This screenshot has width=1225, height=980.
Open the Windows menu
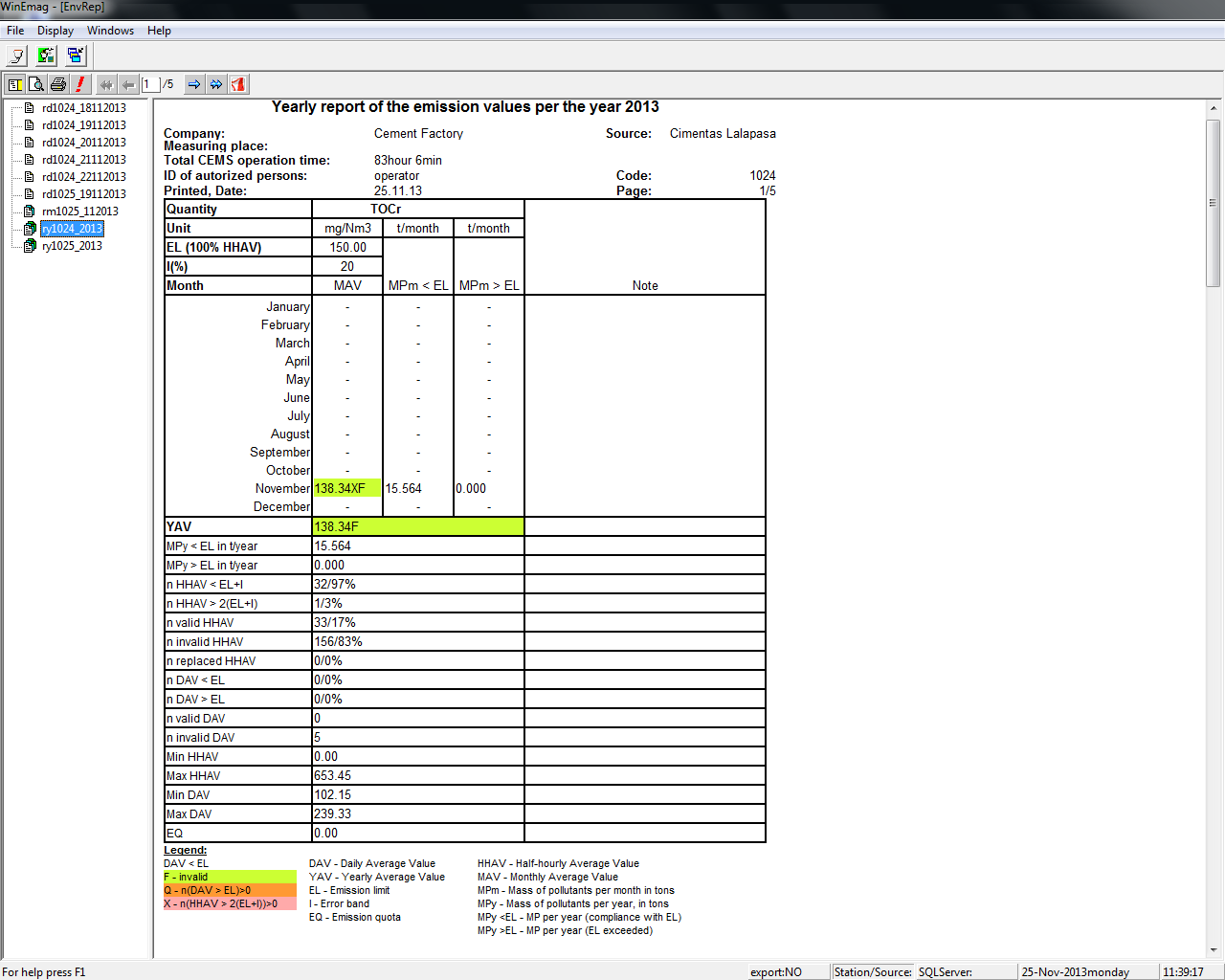point(110,31)
